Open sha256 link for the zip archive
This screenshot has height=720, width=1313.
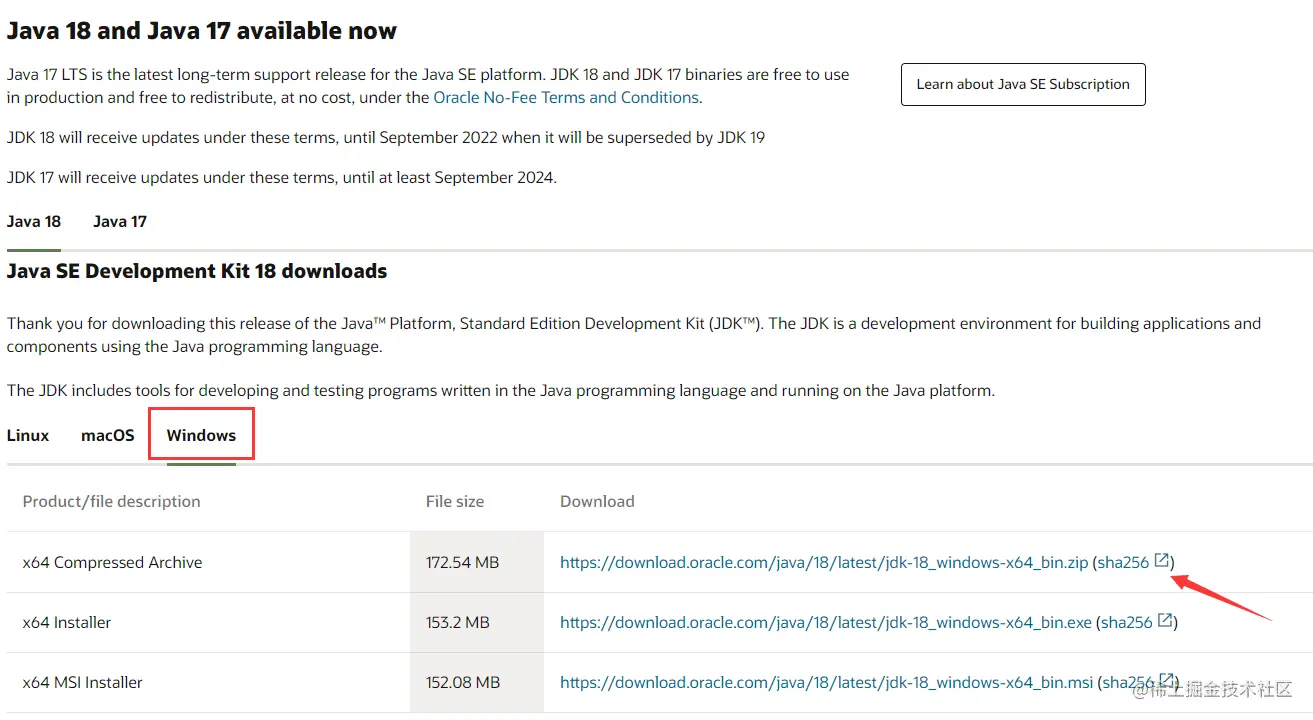coord(1123,563)
